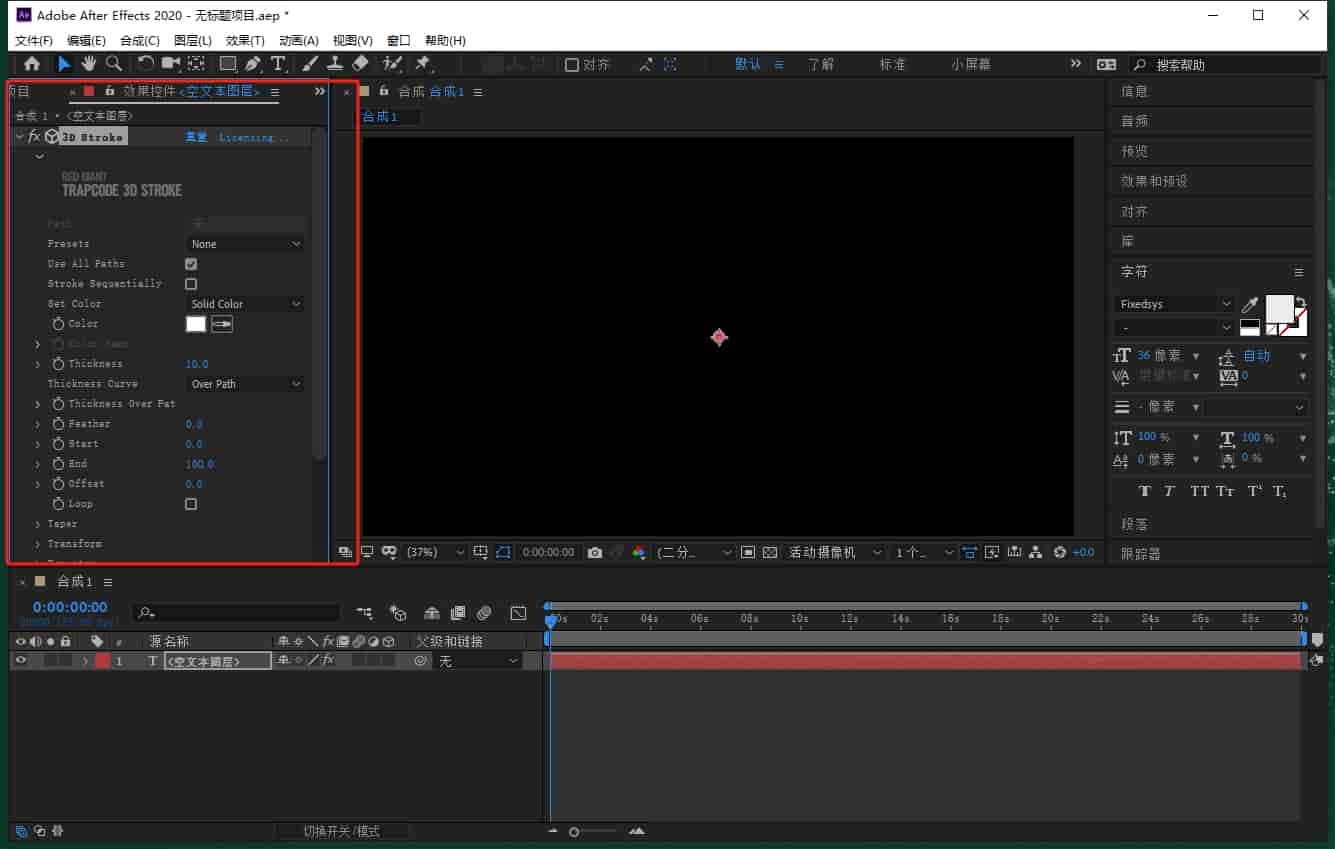This screenshot has width=1335, height=849.
Task: Click Faux Bold in the Character panel
Action: pos(1145,491)
